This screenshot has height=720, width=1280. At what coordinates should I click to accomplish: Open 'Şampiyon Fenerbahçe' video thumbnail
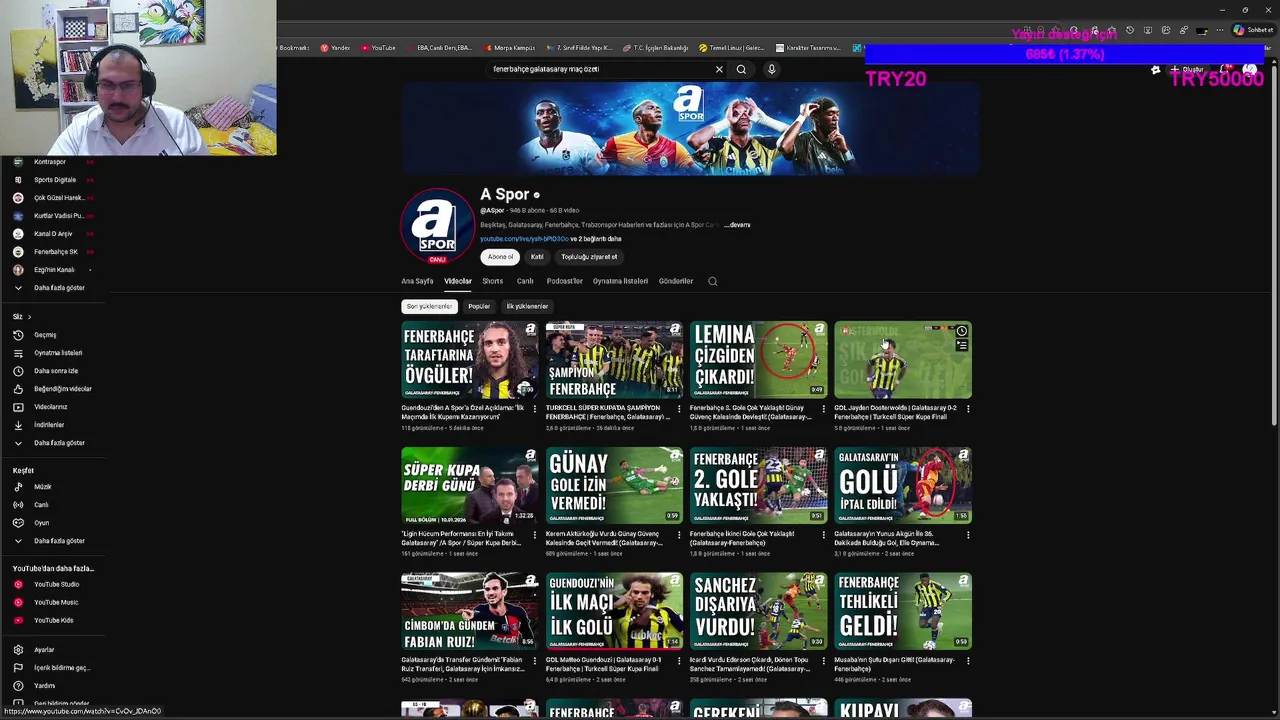click(614, 360)
